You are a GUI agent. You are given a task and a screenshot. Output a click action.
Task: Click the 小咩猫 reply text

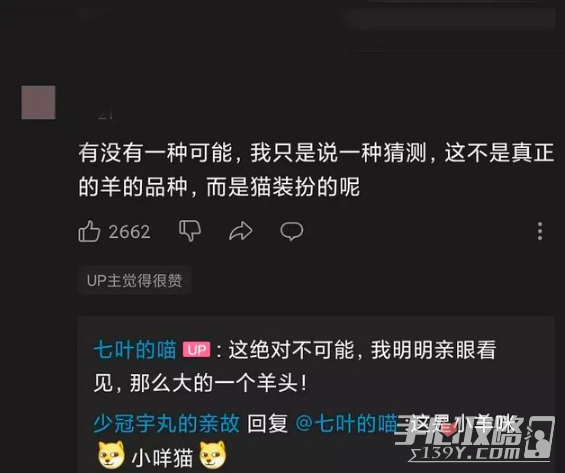coord(163,457)
